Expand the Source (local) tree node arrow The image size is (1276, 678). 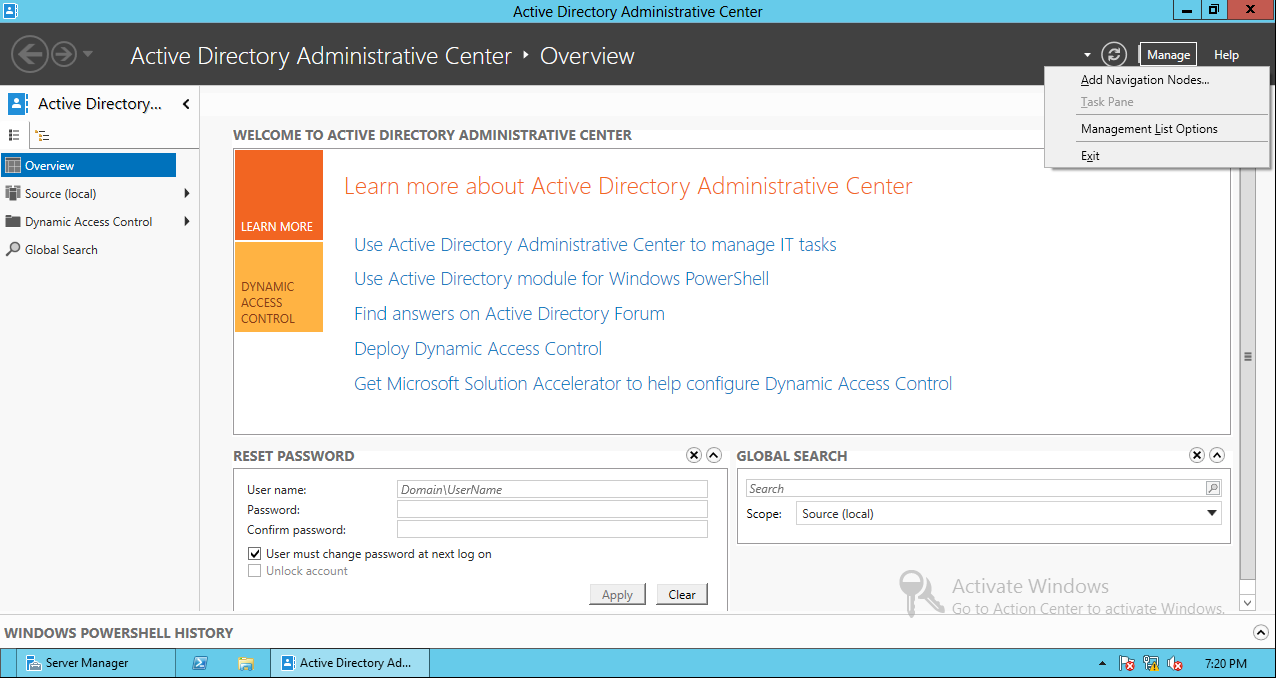[186, 193]
